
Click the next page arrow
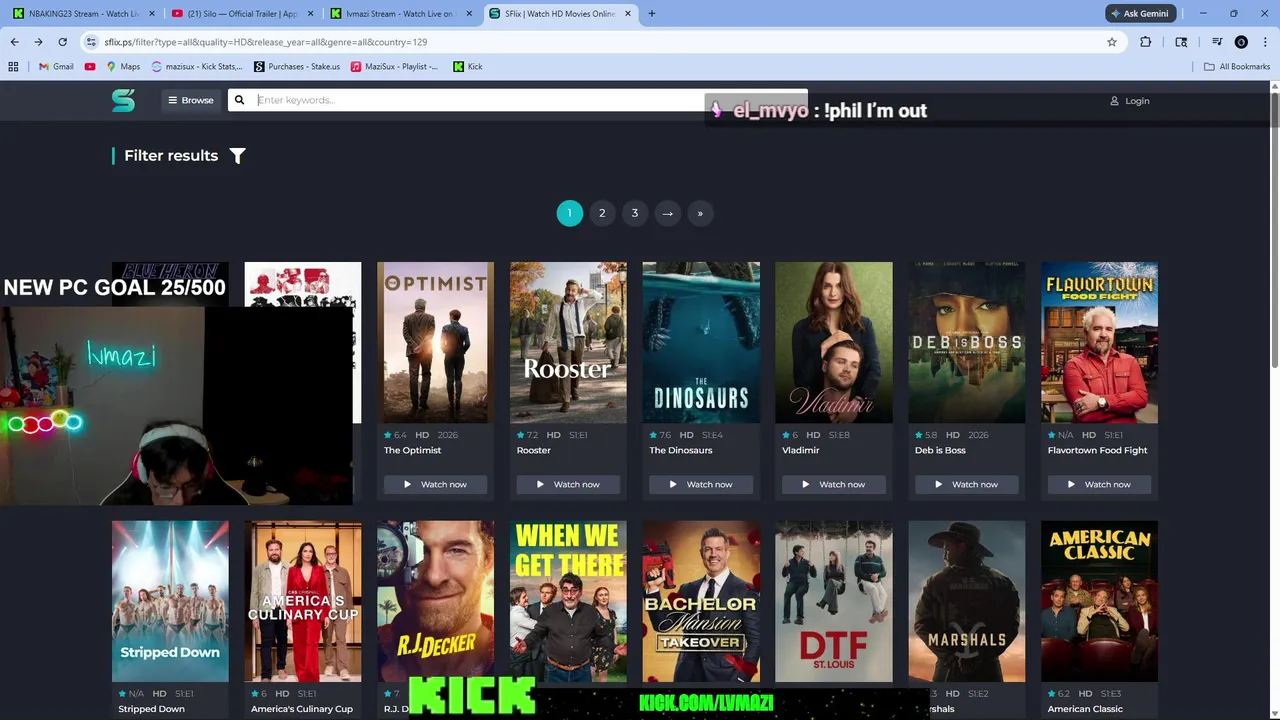tap(667, 213)
